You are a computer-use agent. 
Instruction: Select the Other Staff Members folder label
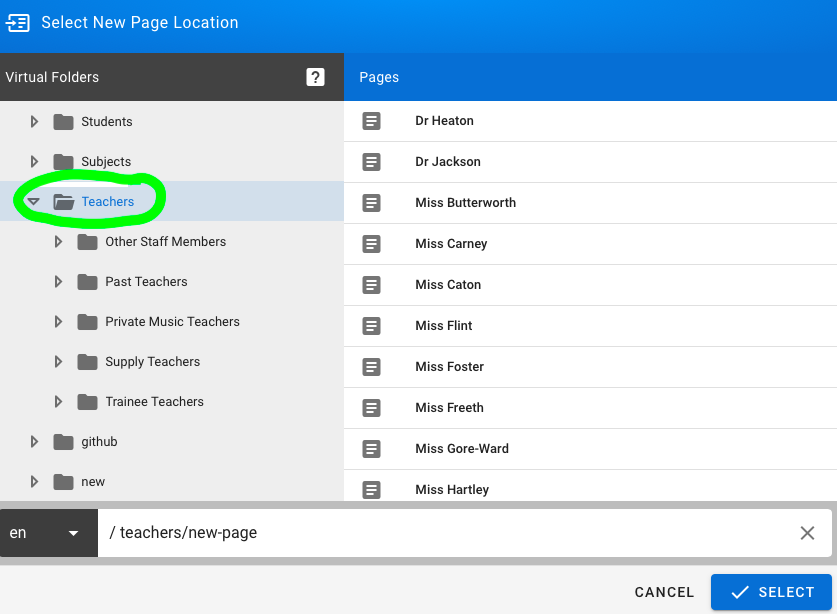click(165, 242)
